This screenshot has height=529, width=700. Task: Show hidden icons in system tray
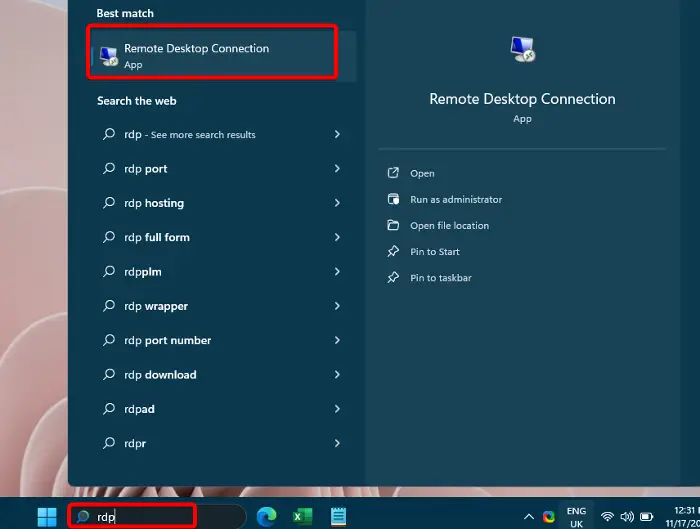point(529,517)
